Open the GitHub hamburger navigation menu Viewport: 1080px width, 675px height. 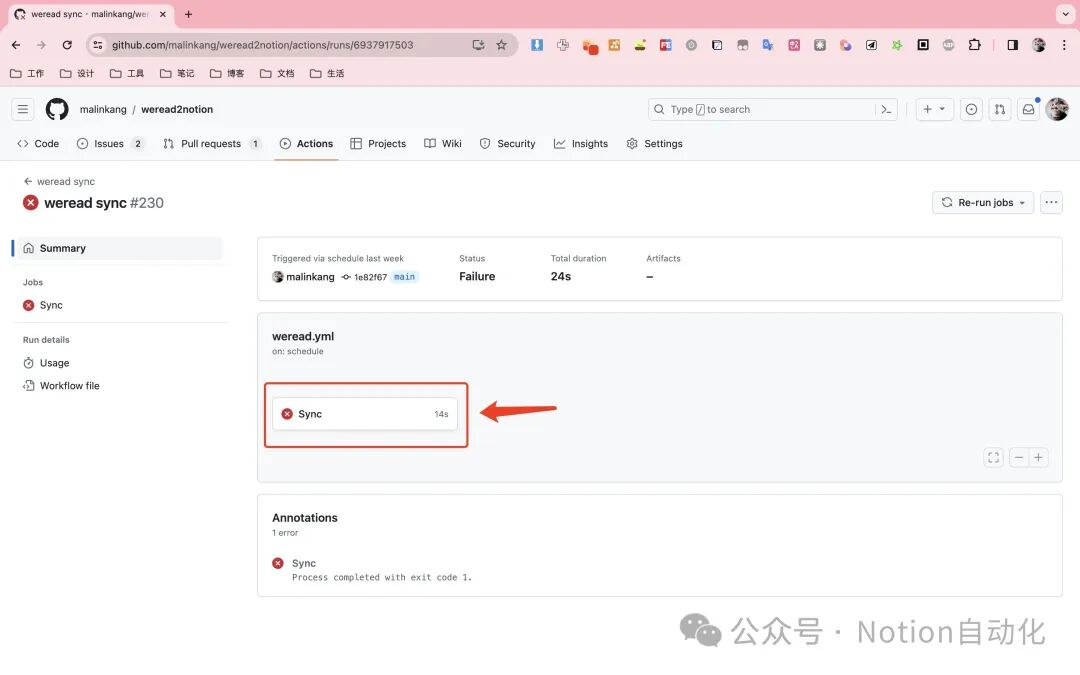pos(23,109)
